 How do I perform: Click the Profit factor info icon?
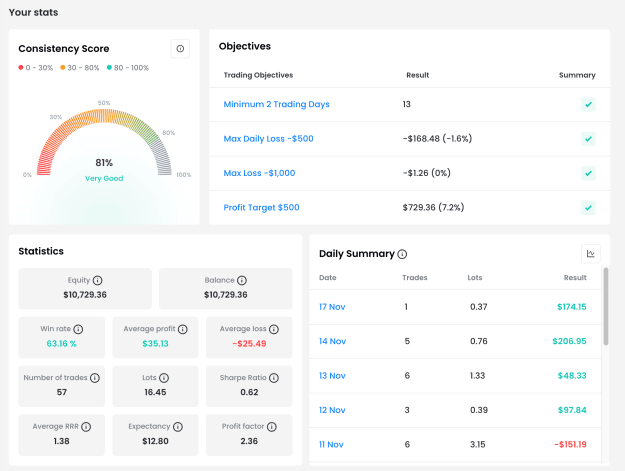pos(271,427)
